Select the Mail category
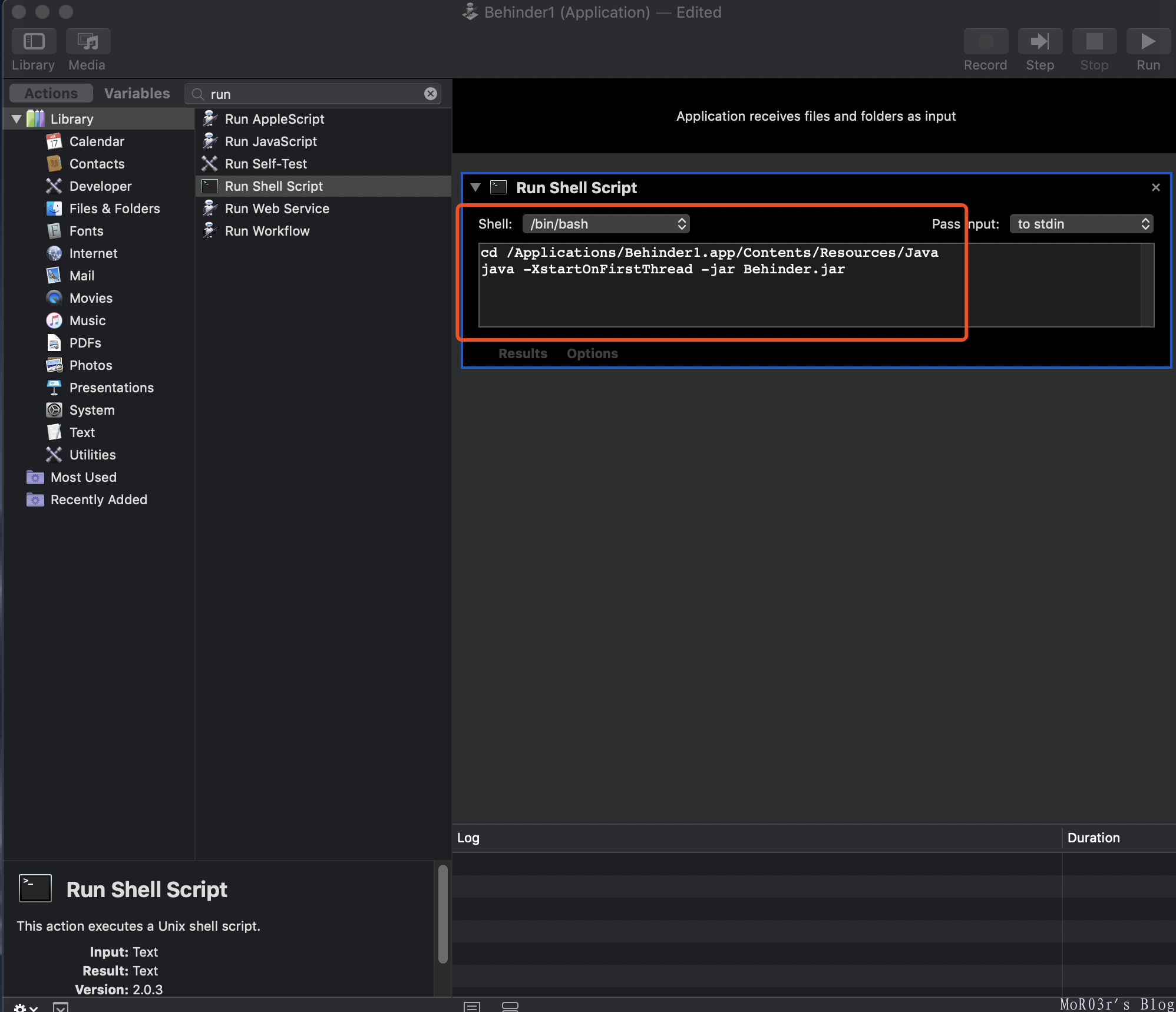Viewport: 1176px width, 1012px height. pyautogui.click(x=81, y=276)
